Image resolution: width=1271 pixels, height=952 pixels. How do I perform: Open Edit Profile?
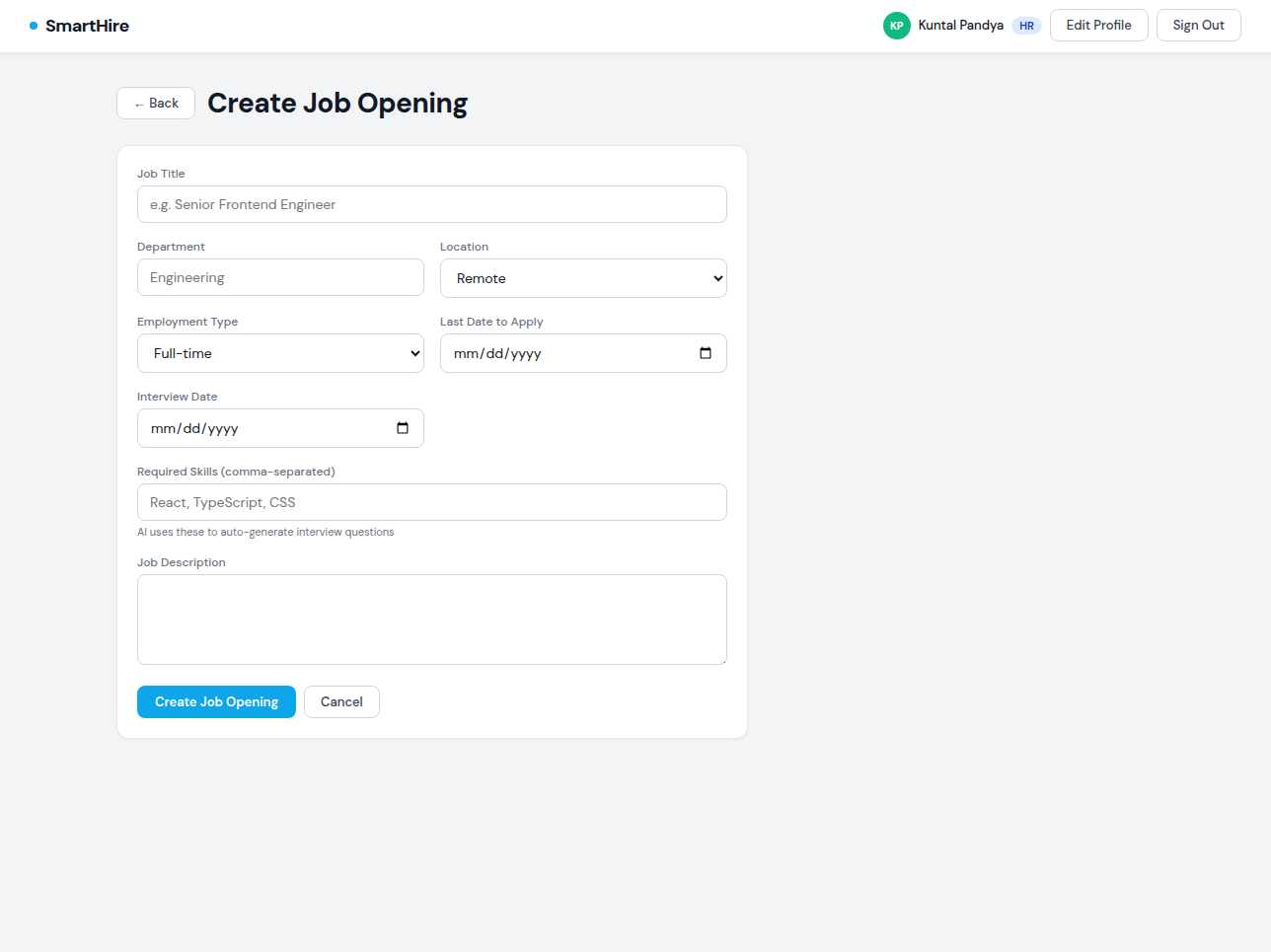click(1098, 26)
